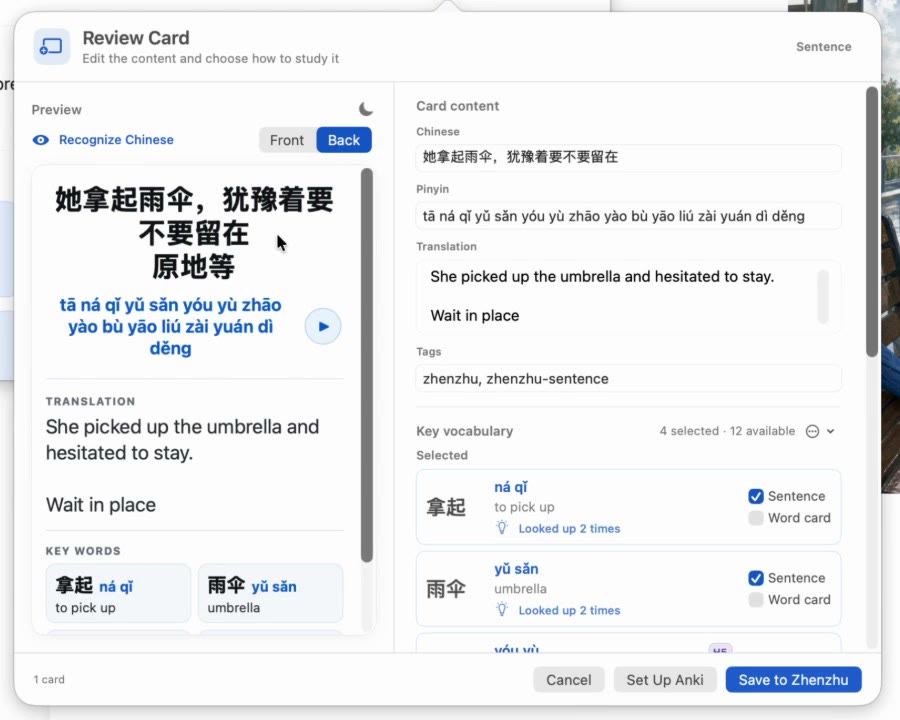Click lightbulb icon for yǔ sǎn lookups
Image resolution: width=900 pixels, height=720 pixels.
click(502, 610)
